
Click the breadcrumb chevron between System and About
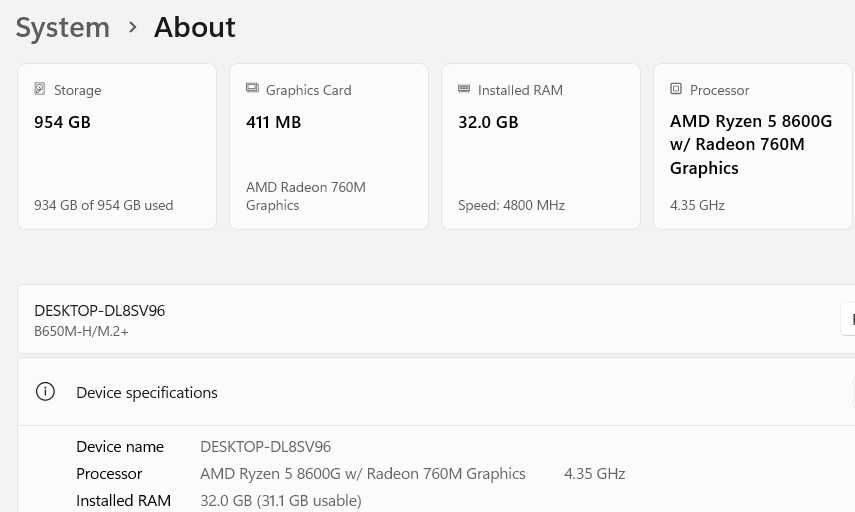click(x=132, y=28)
